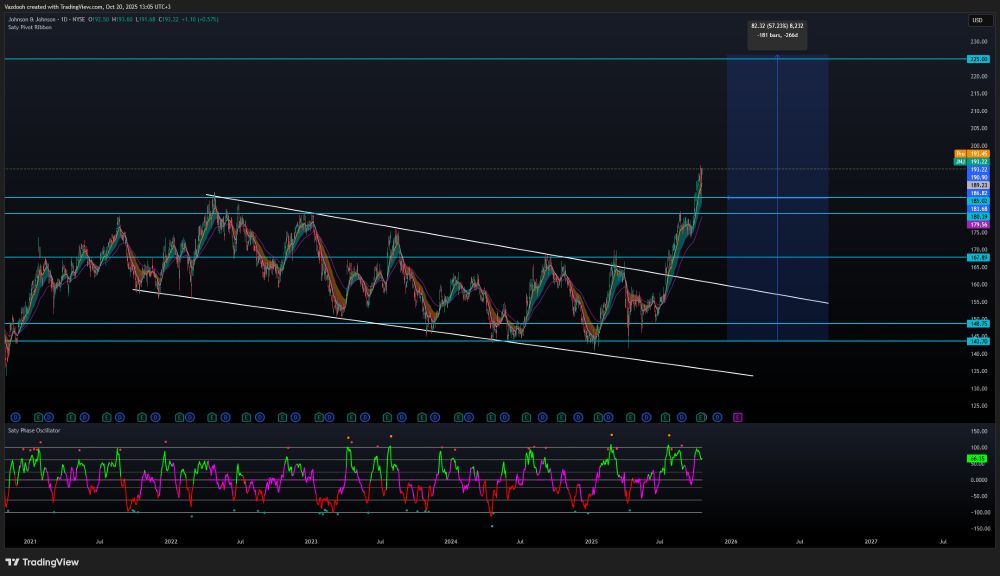Click the 2025 time axis label
1000x576 pixels.
(x=591, y=542)
